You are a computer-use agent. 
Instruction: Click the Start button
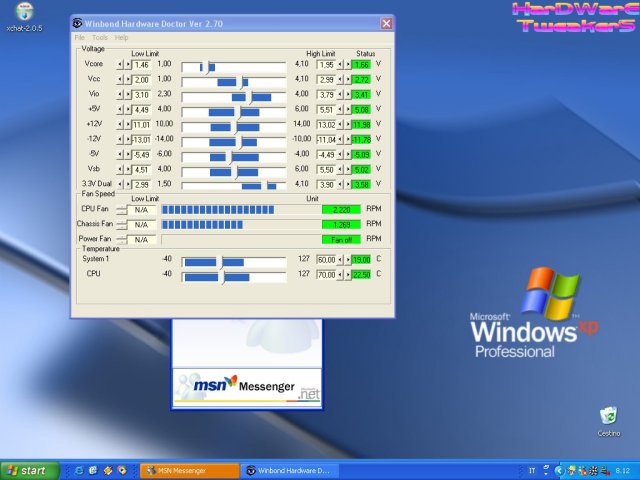tap(29, 471)
